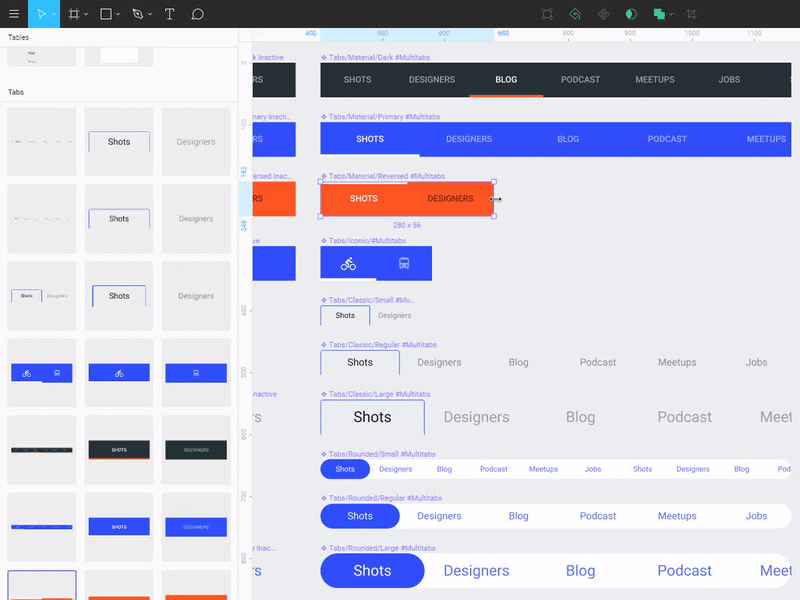800x600 pixels.
Task: Click the Shots rounded large button
Action: 371,570
